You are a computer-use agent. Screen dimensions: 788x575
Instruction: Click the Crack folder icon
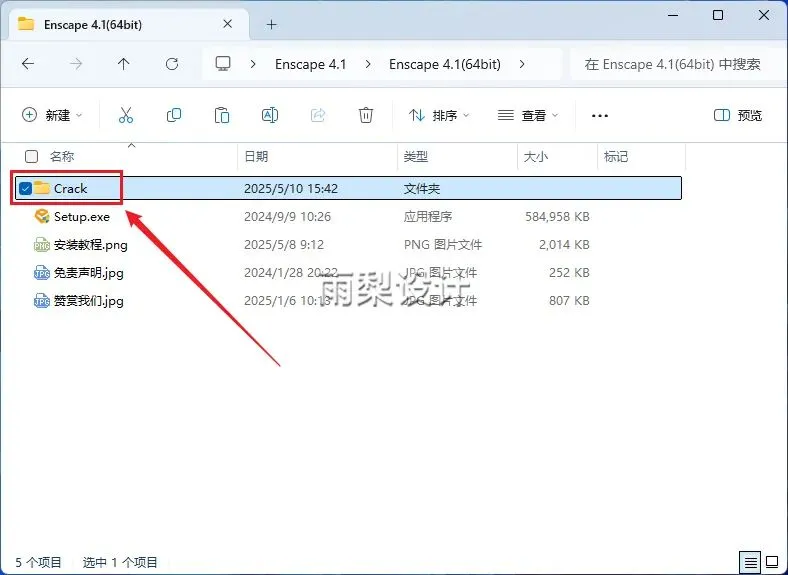coord(42,188)
